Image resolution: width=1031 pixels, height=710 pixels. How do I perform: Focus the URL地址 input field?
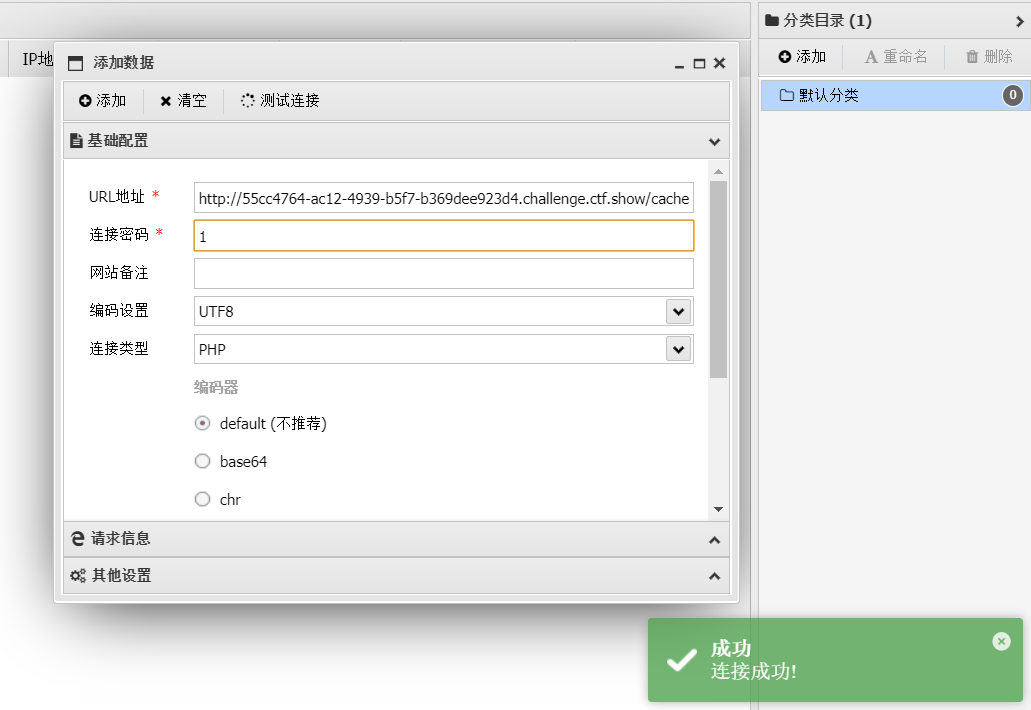pos(444,198)
